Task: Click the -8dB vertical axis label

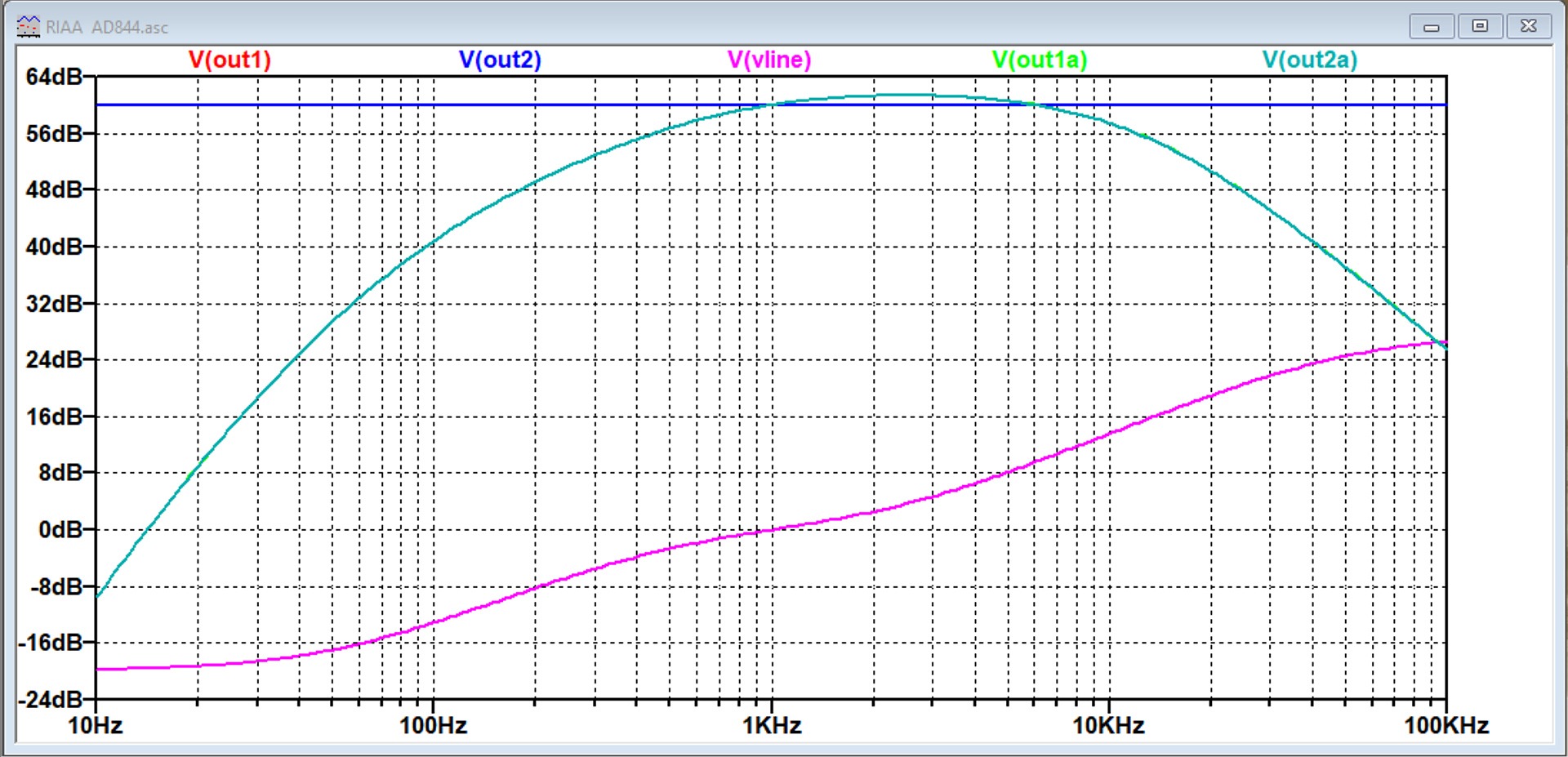Action: pyautogui.click(x=56, y=586)
